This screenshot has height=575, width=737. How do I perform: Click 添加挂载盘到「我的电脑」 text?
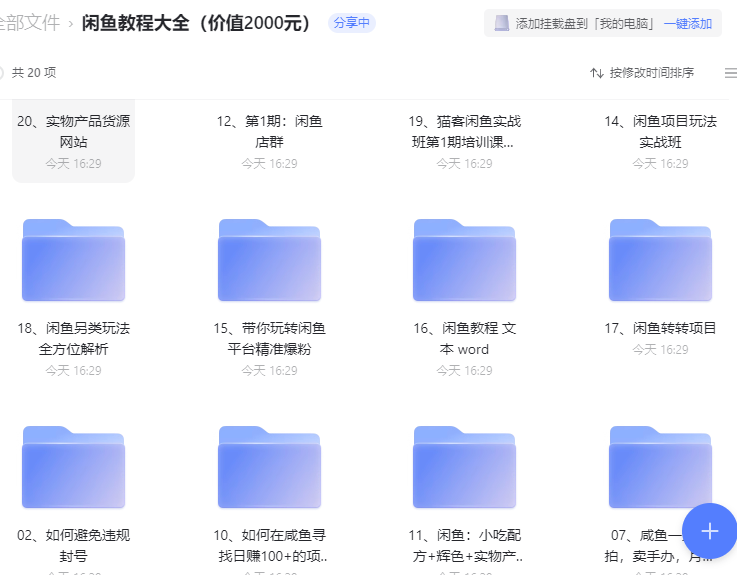585,24
